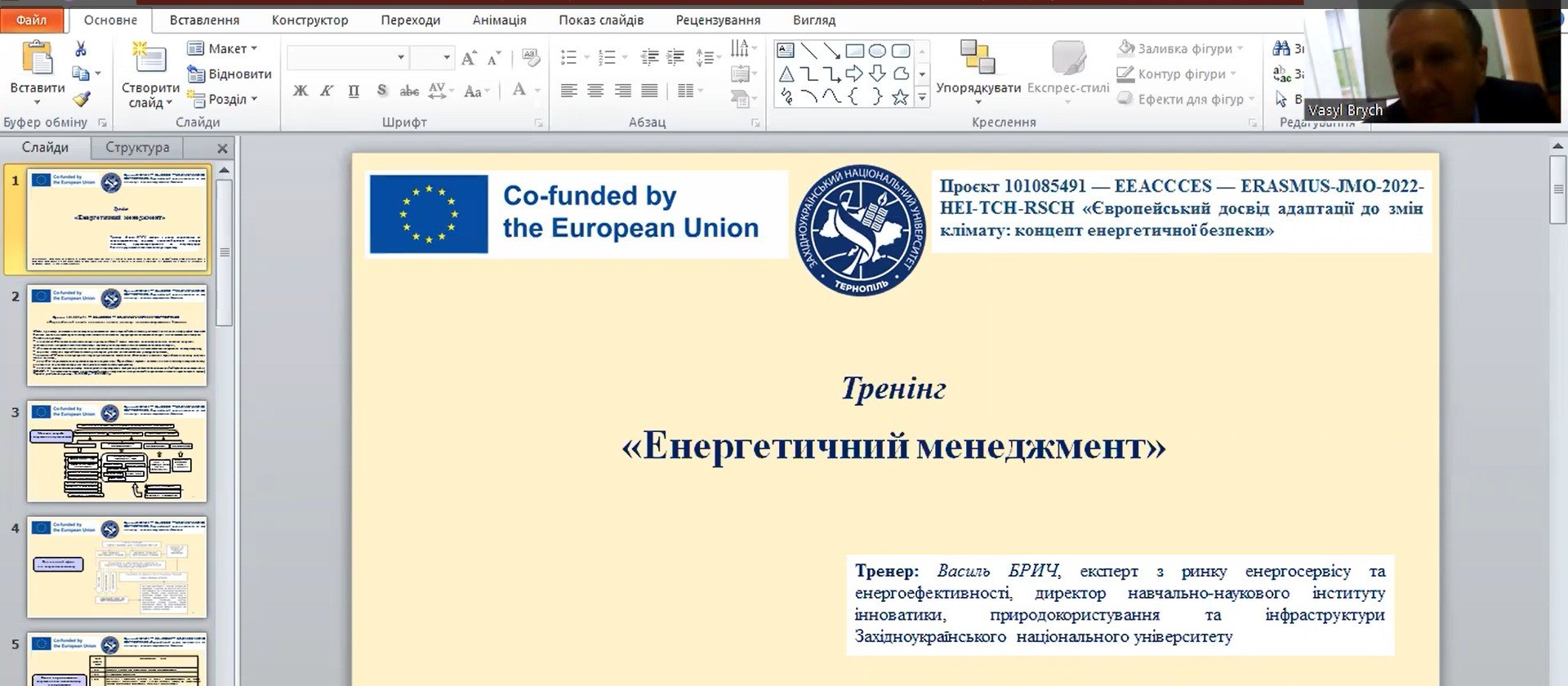Open the Розділ section dropdown
Image resolution: width=1568 pixels, height=686 pixels.
tap(222, 99)
